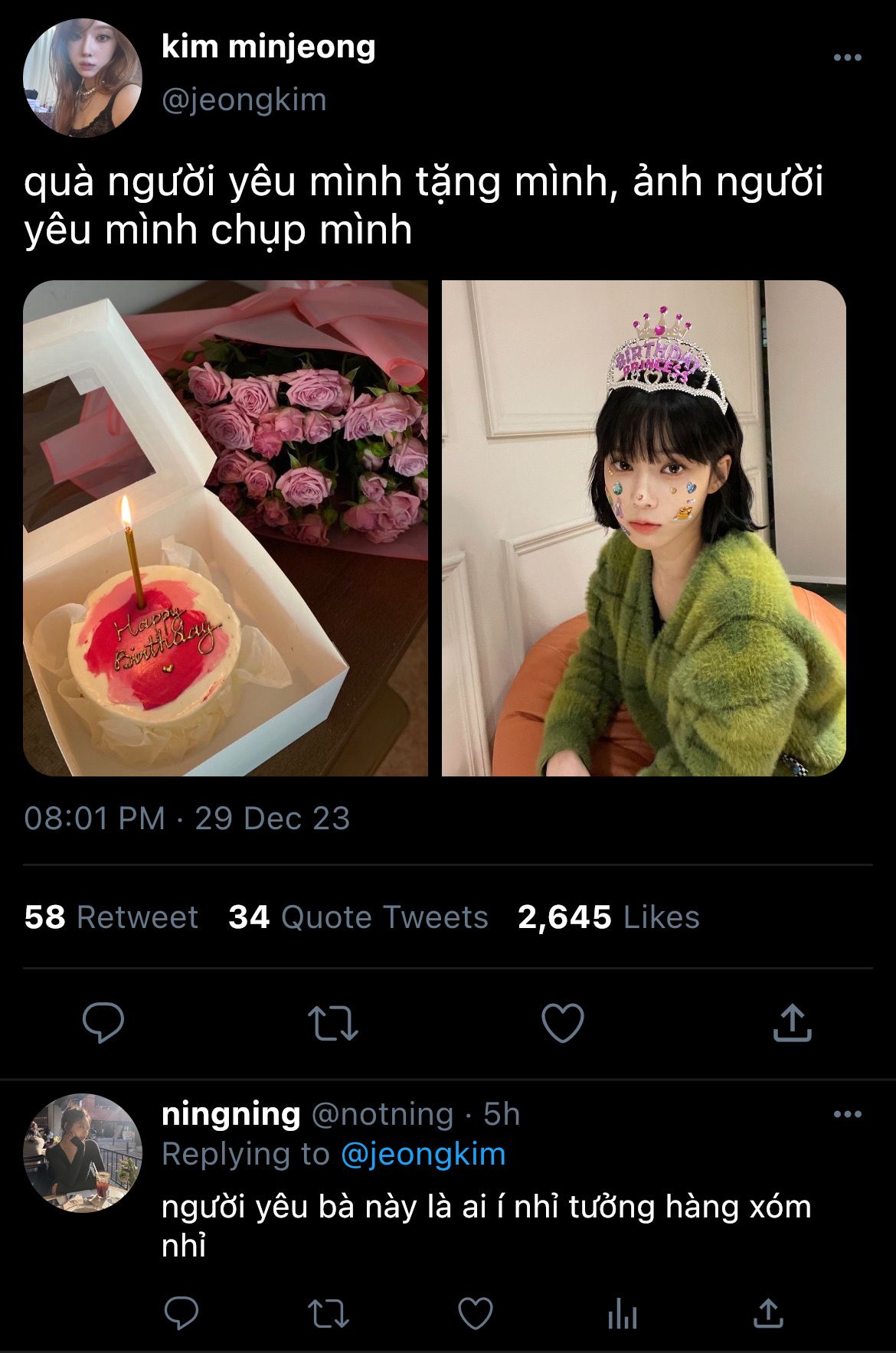The width and height of the screenshot is (896, 1353).
Task: Open the birthday princess crown photo
Action: (643, 528)
